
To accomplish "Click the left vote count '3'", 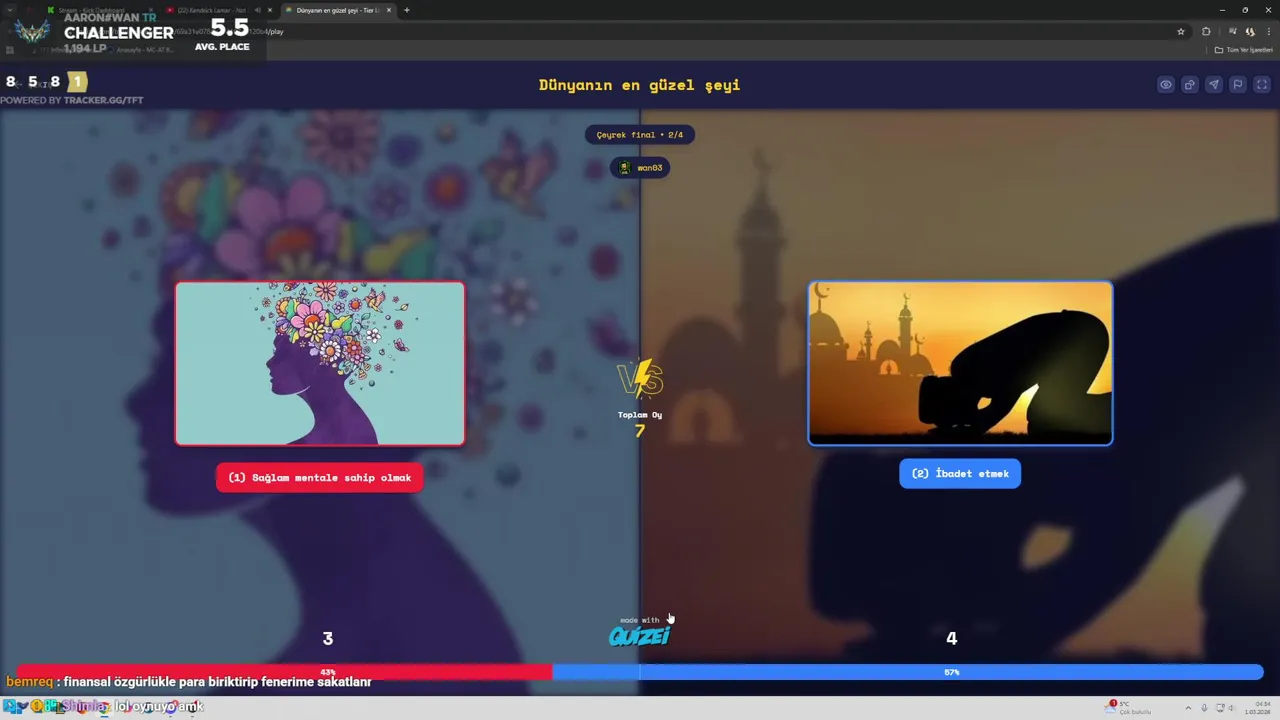I will (327, 638).
